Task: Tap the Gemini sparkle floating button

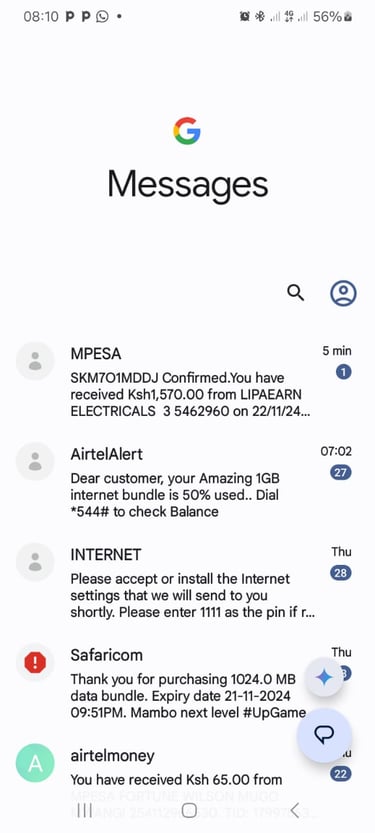Action: tap(324, 677)
